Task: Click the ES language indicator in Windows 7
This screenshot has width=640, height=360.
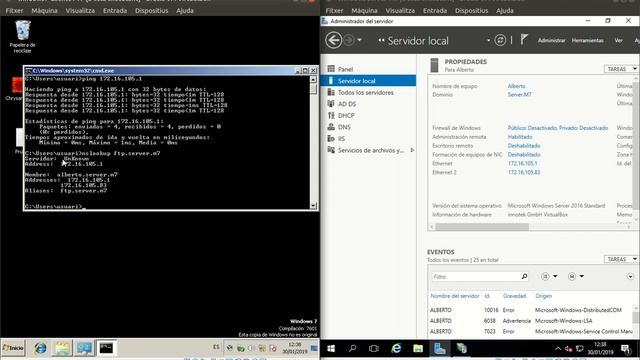Action: pos(216,347)
